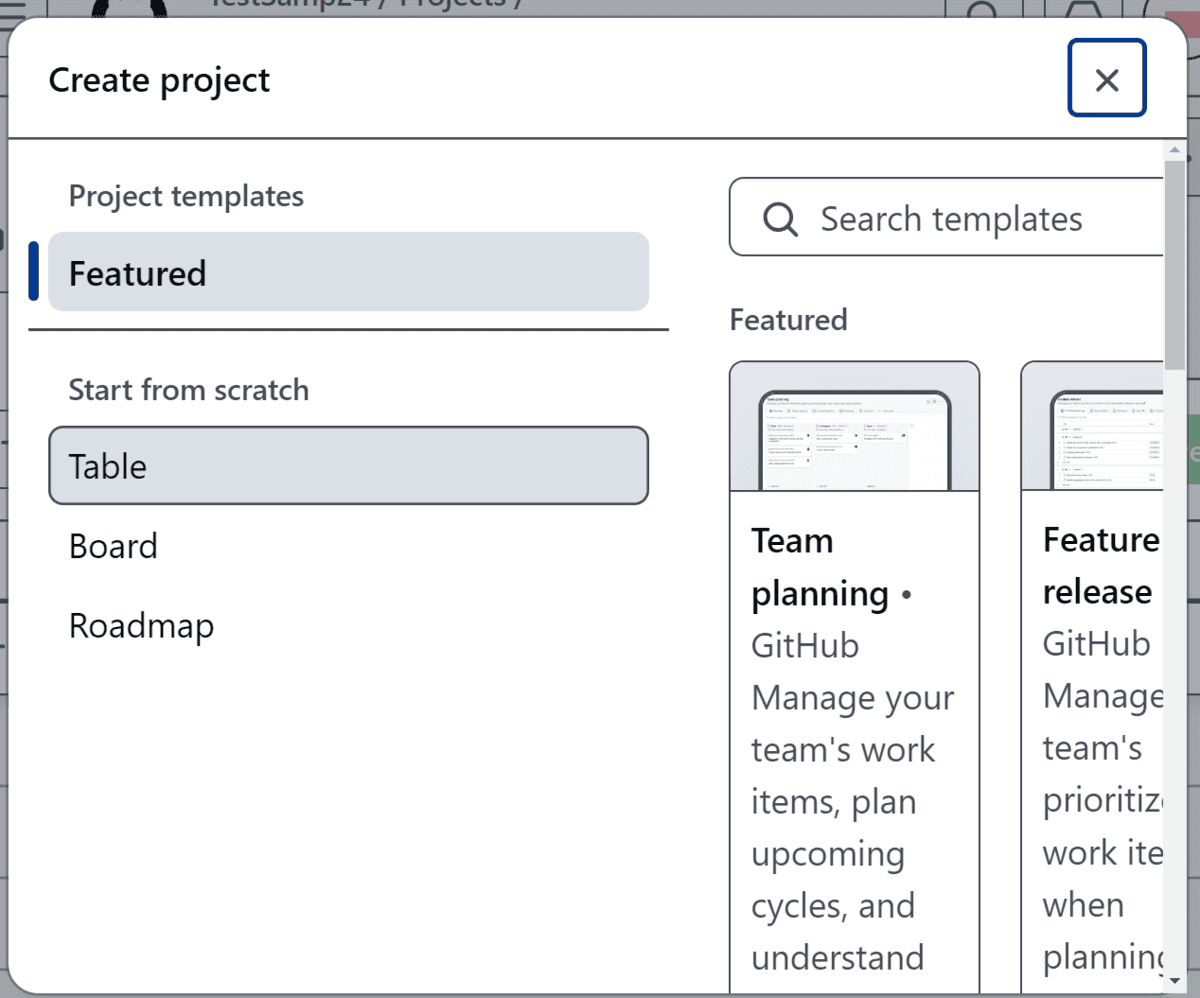Image resolution: width=1200 pixels, height=998 pixels.
Task: Choose the Board layout option
Action: (x=113, y=546)
